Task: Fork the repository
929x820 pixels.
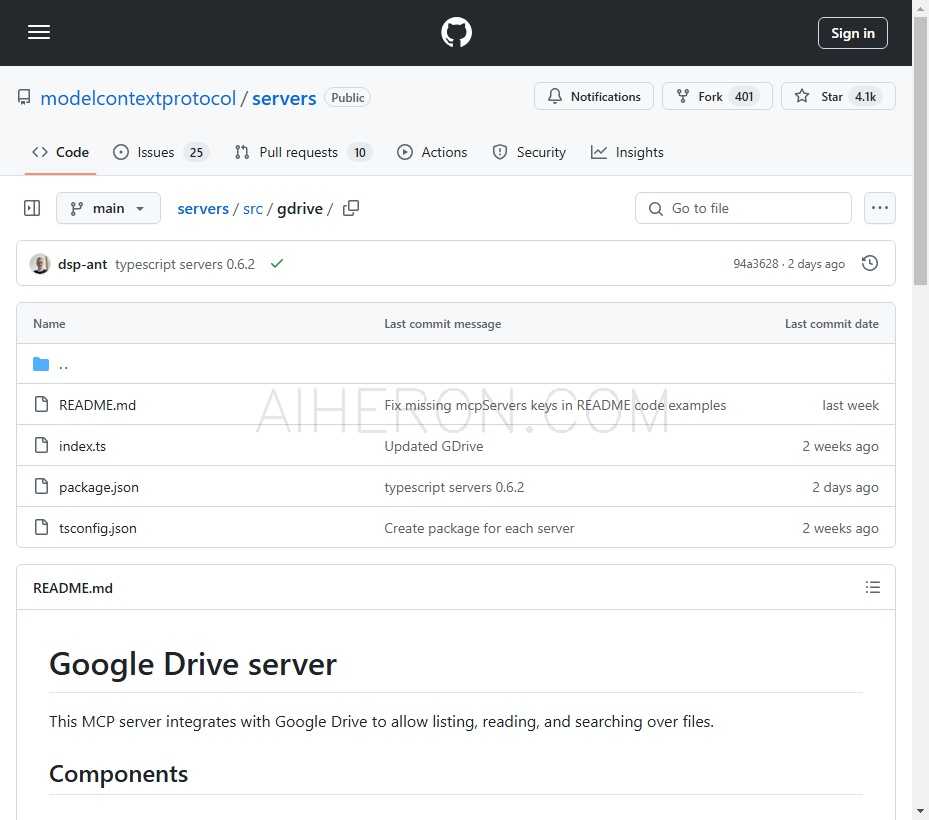Action: [717, 97]
